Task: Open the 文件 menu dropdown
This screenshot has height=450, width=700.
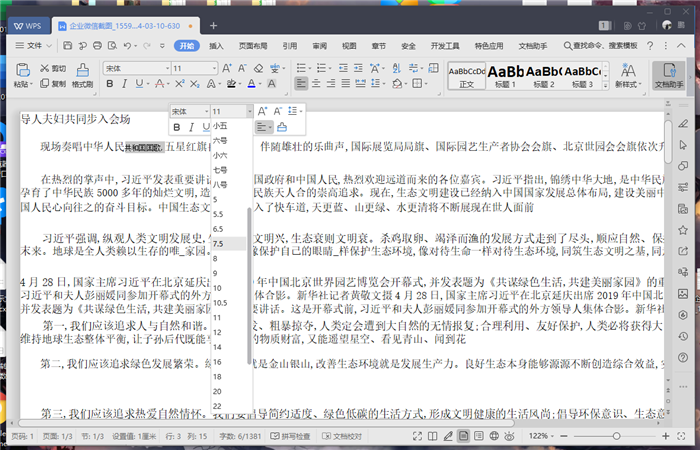Action: coord(34,46)
